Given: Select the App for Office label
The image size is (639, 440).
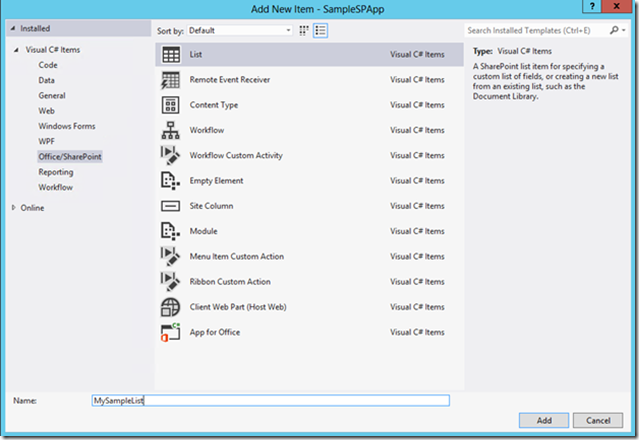Looking at the screenshot, I should [x=215, y=332].
